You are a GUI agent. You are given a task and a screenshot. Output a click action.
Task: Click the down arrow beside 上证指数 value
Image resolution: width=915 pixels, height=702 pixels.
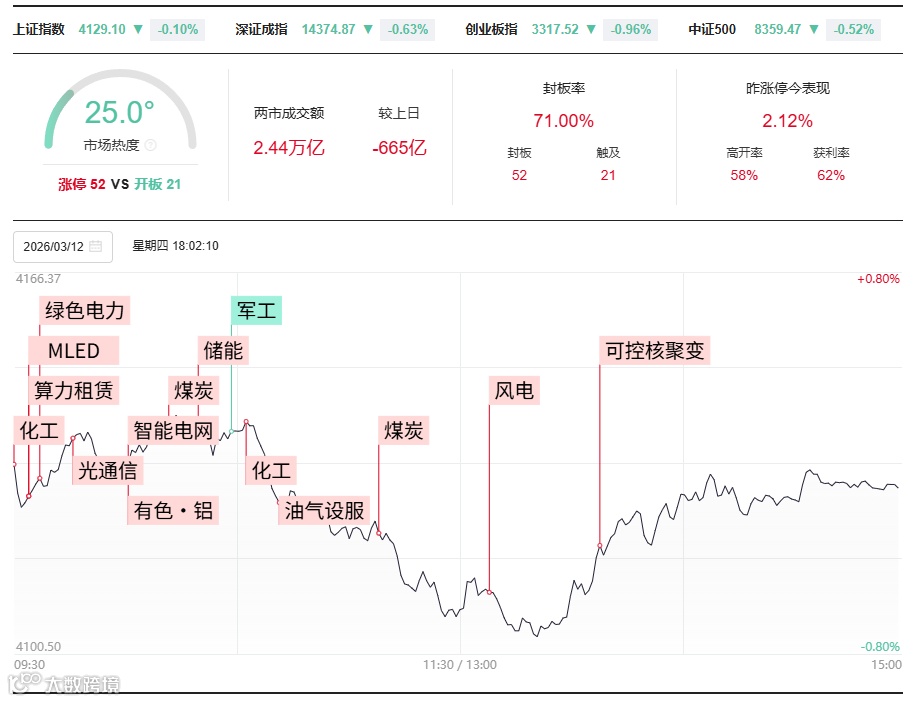138,29
